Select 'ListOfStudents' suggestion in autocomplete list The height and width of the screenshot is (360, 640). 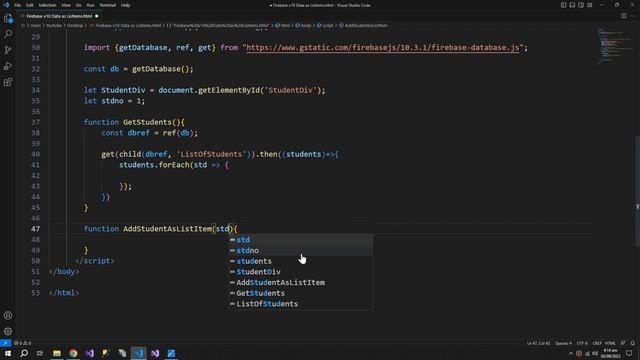coord(300,303)
